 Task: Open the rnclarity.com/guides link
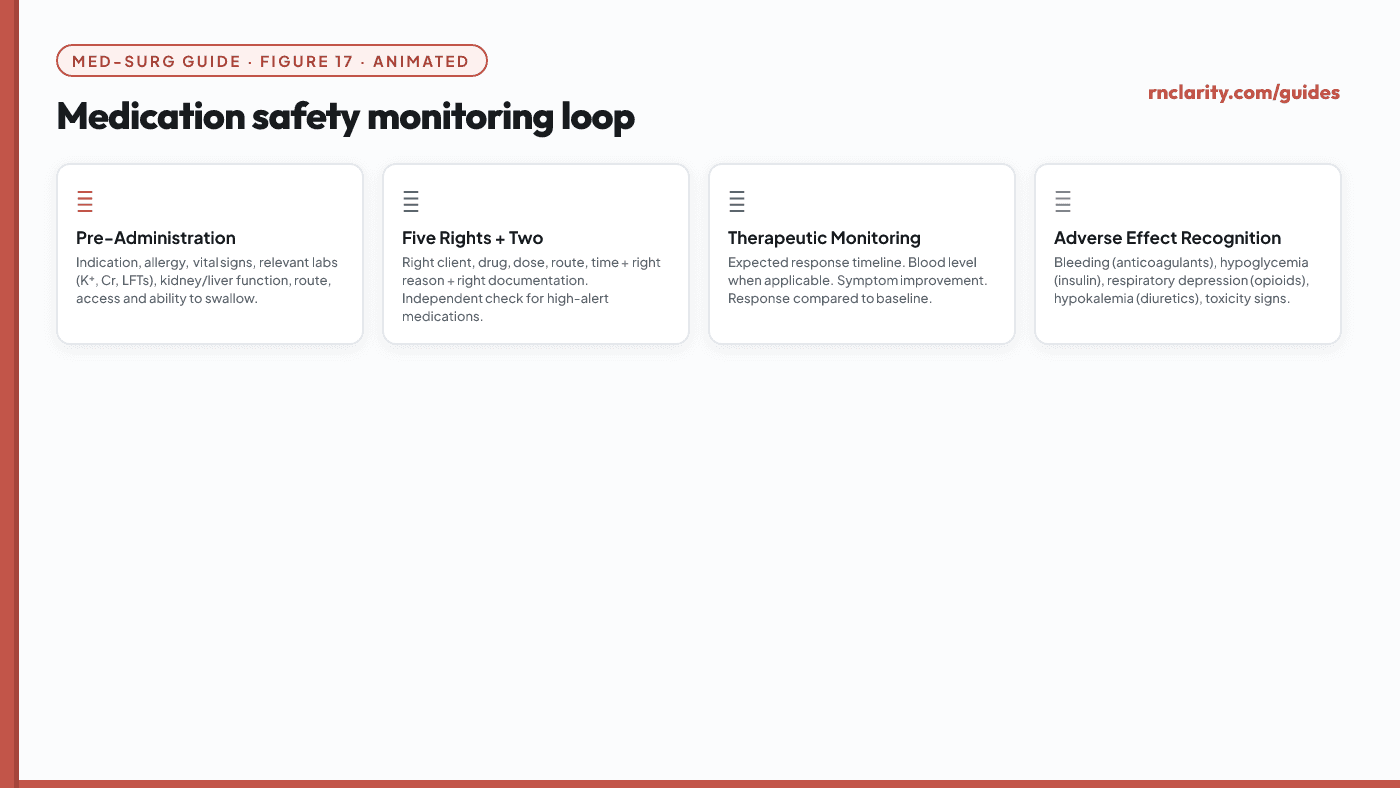pyautogui.click(x=1244, y=93)
